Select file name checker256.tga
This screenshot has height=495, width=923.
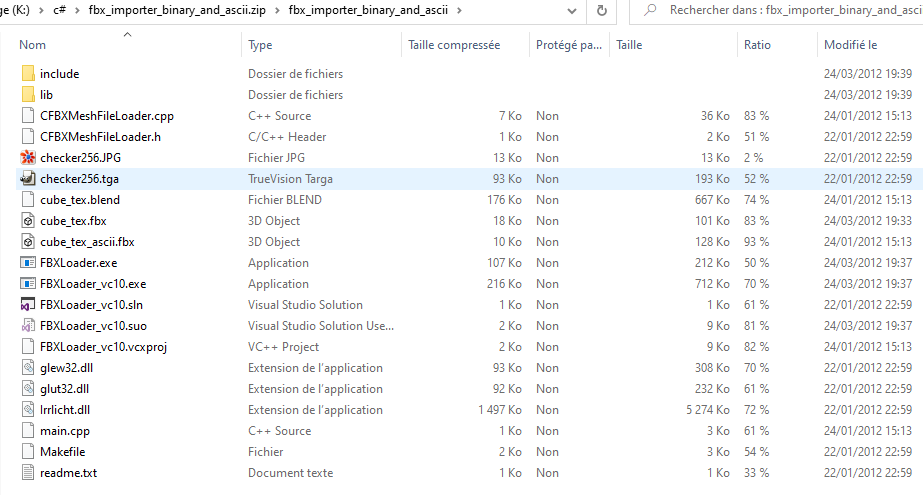coord(79,179)
